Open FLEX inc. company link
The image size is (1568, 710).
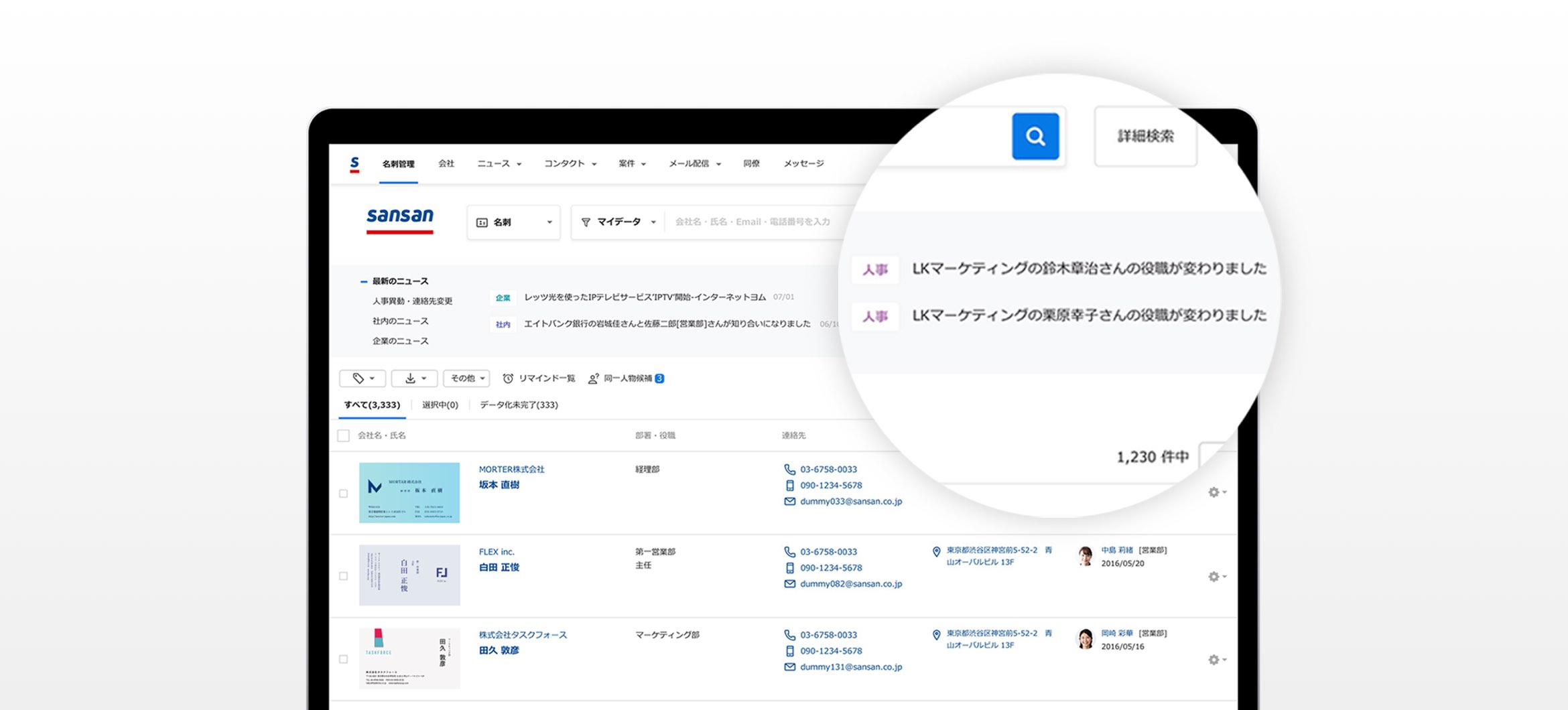tap(497, 552)
